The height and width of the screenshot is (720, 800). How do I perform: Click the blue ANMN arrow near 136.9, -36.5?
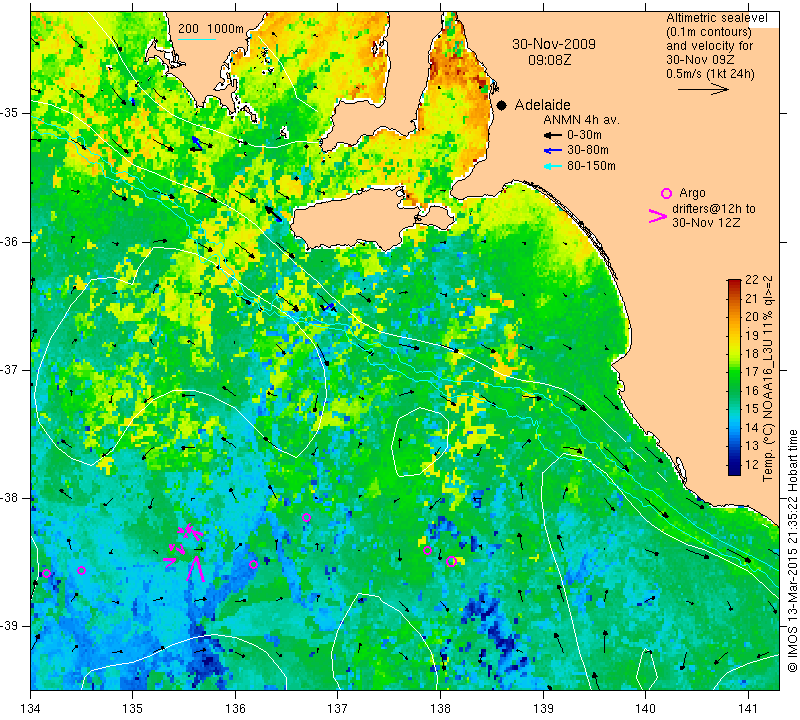329,307
